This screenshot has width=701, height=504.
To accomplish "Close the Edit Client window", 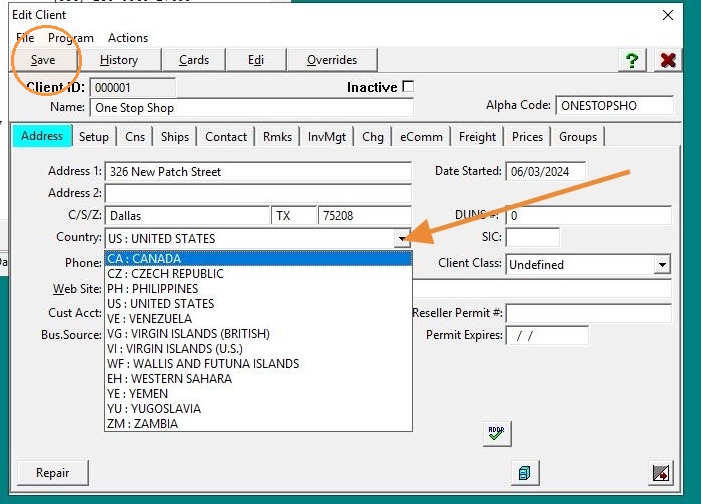I will pos(668,15).
